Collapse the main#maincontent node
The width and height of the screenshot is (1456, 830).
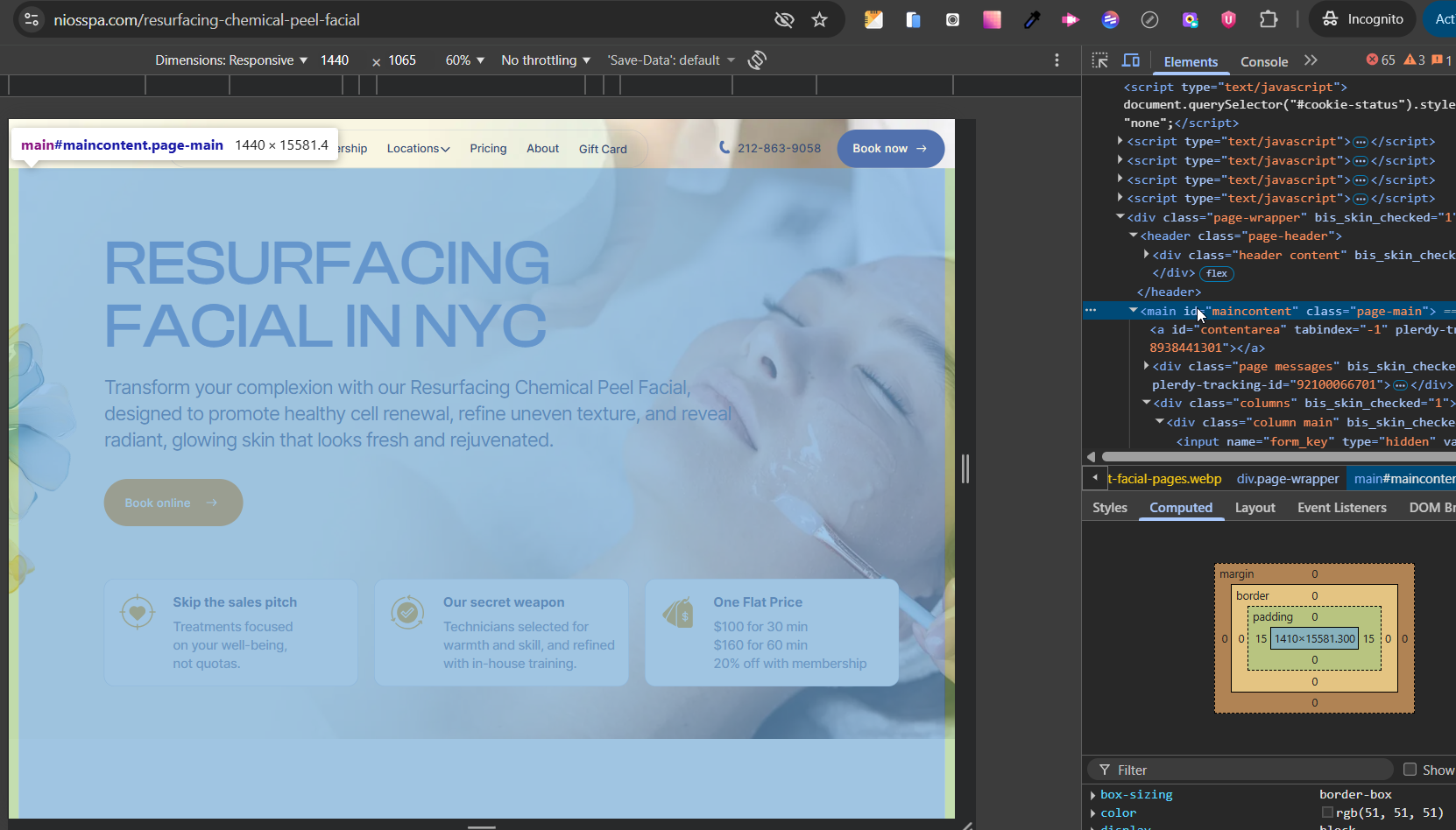(x=1133, y=310)
